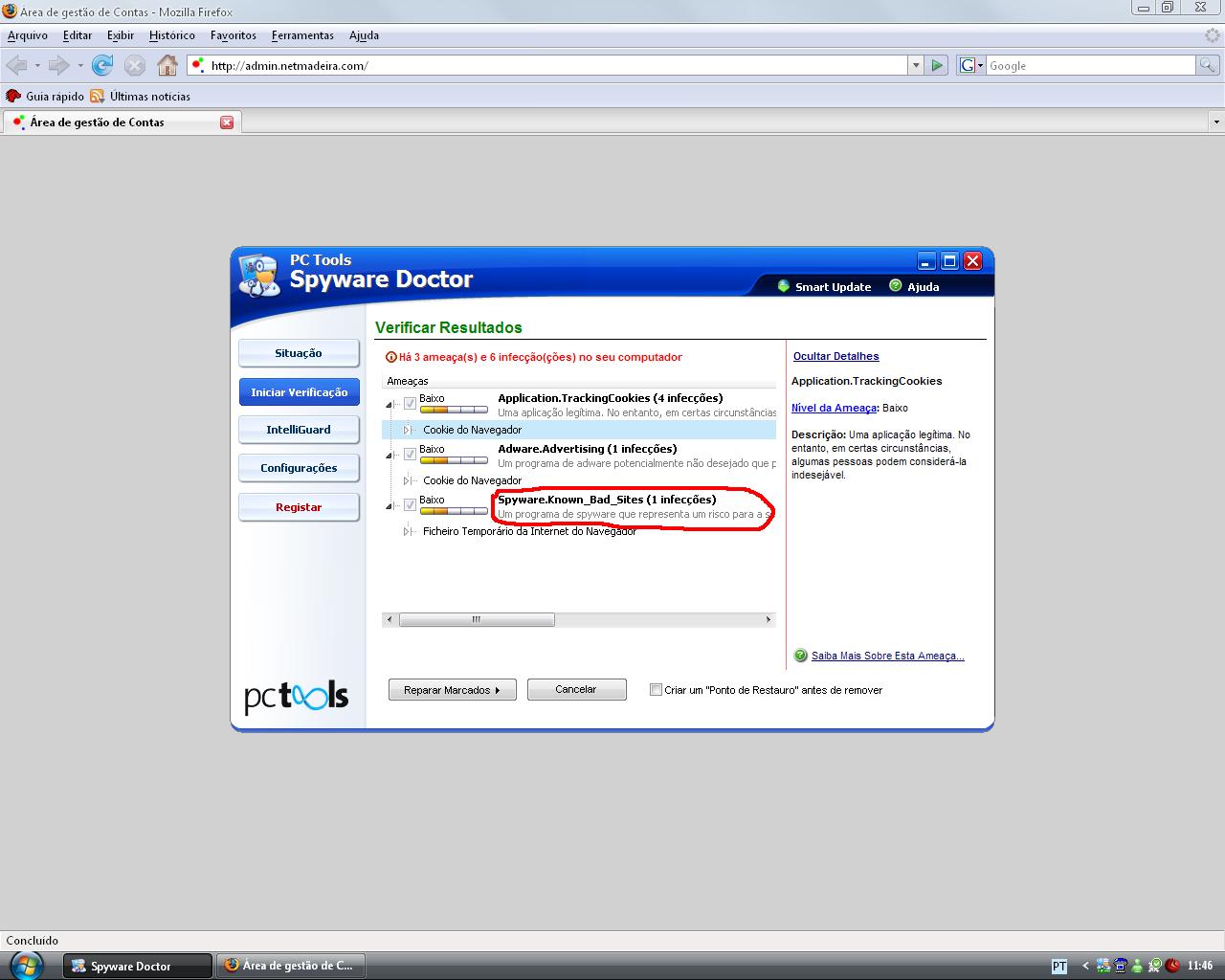
Task: Click Ocultar Detalhes link
Action: pyautogui.click(x=835, y=356)
